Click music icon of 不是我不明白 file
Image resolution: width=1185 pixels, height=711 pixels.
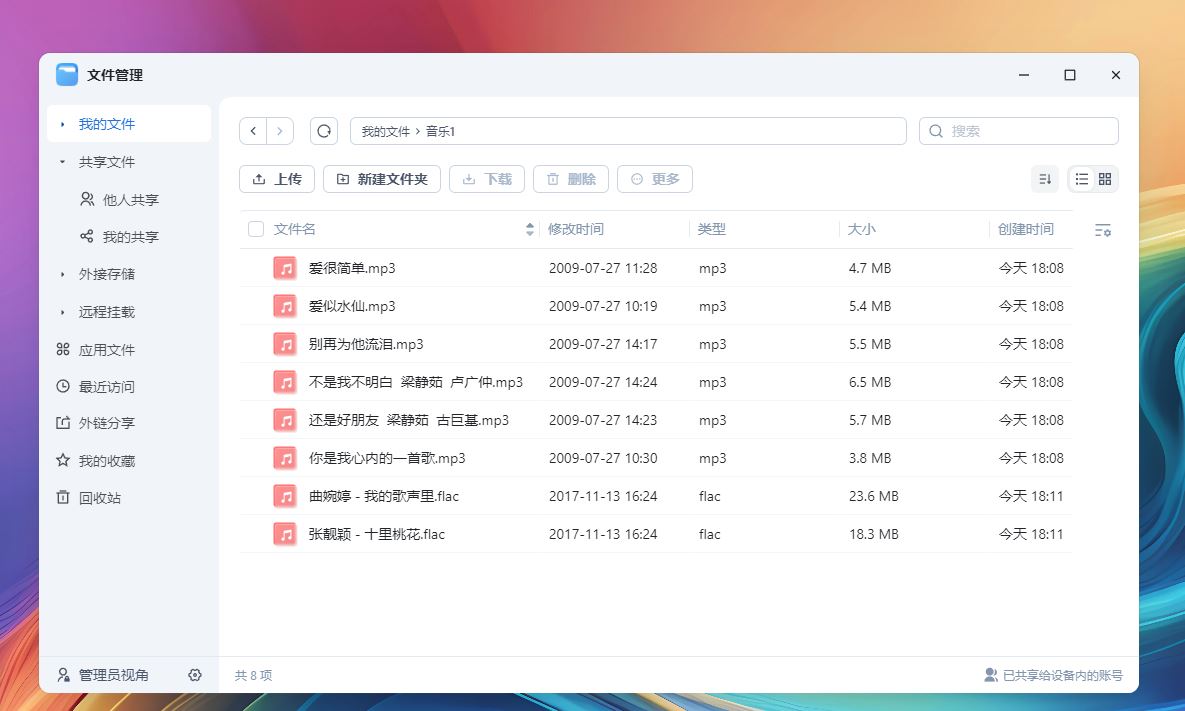click(285, 382)
